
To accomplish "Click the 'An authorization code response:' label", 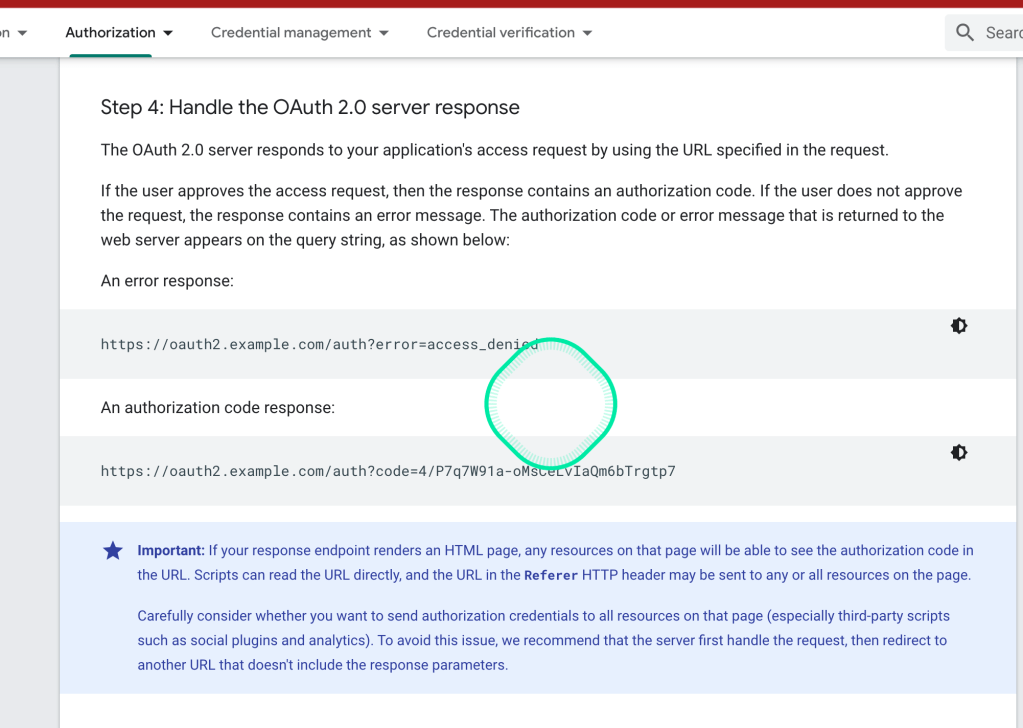I will point(217,408).
